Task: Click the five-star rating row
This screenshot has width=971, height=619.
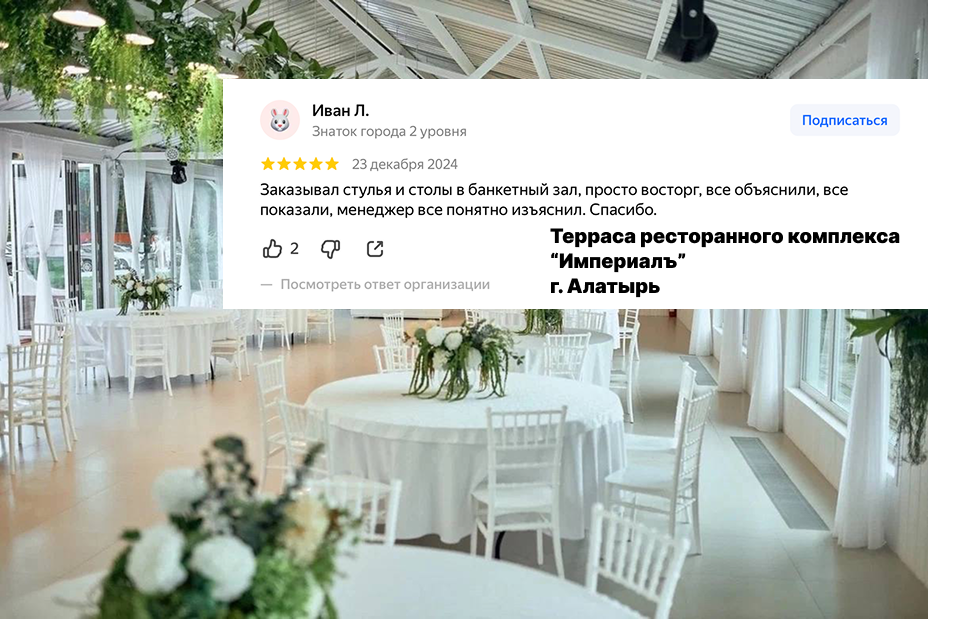Action: (x=300, y=164)
